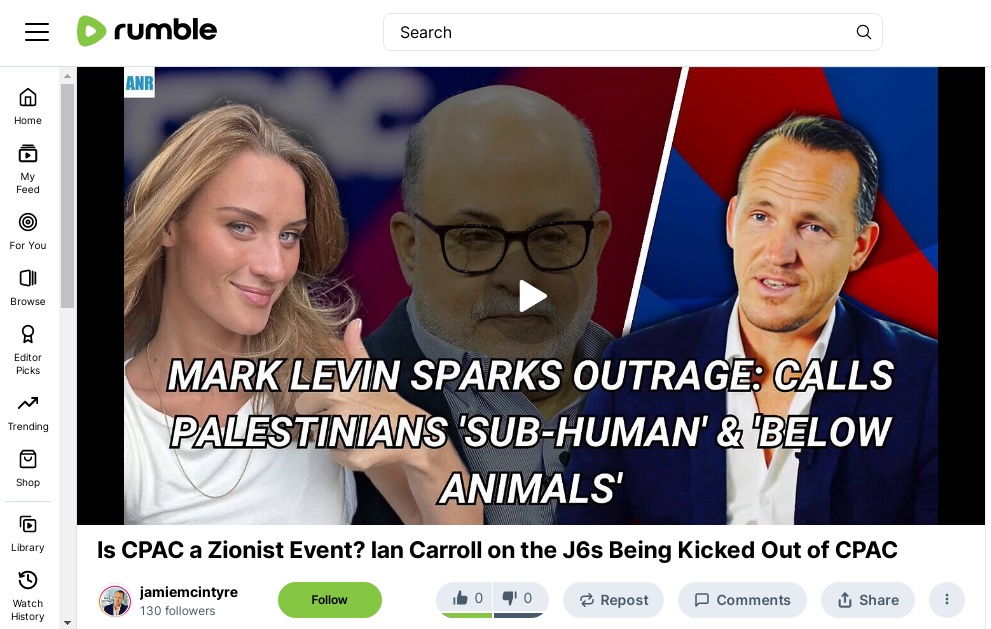
Task: Open the Shop page
Action: [x=28, y=469]
